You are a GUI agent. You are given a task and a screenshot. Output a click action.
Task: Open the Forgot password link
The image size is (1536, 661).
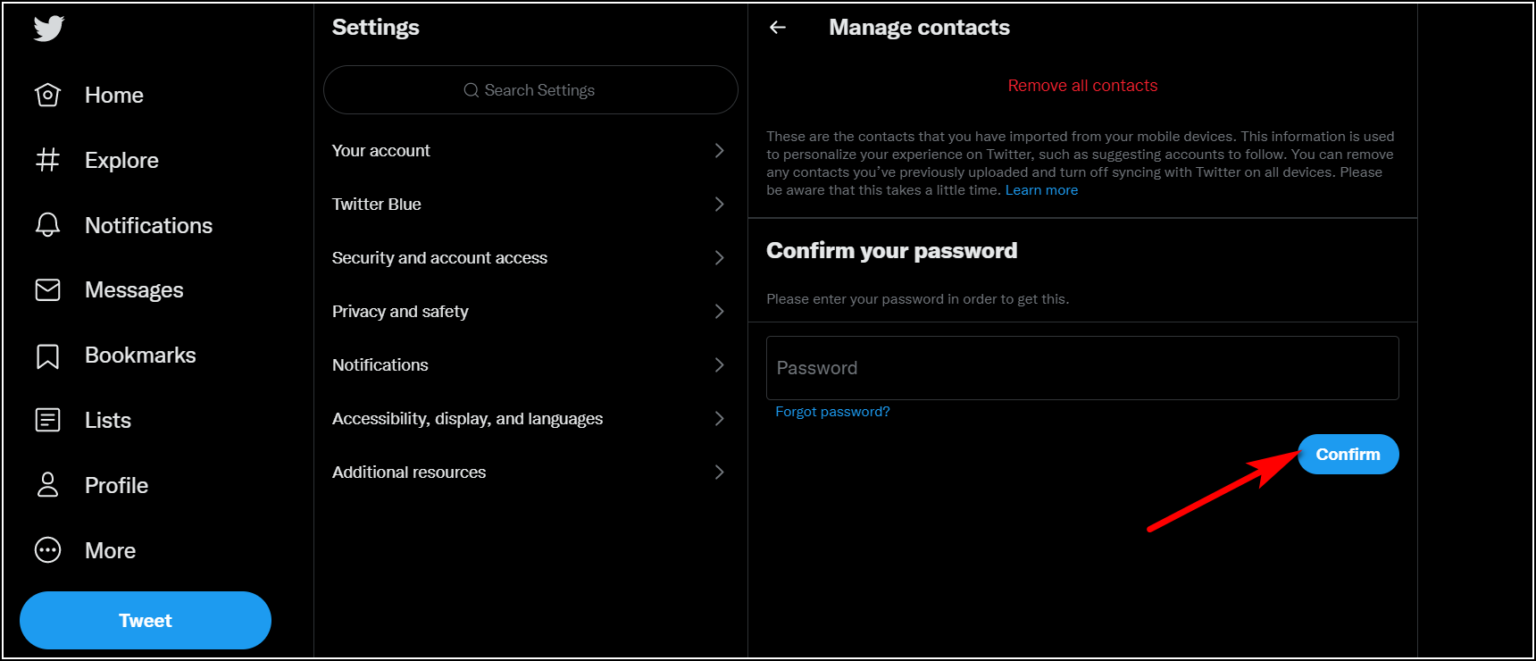[832, 411]
